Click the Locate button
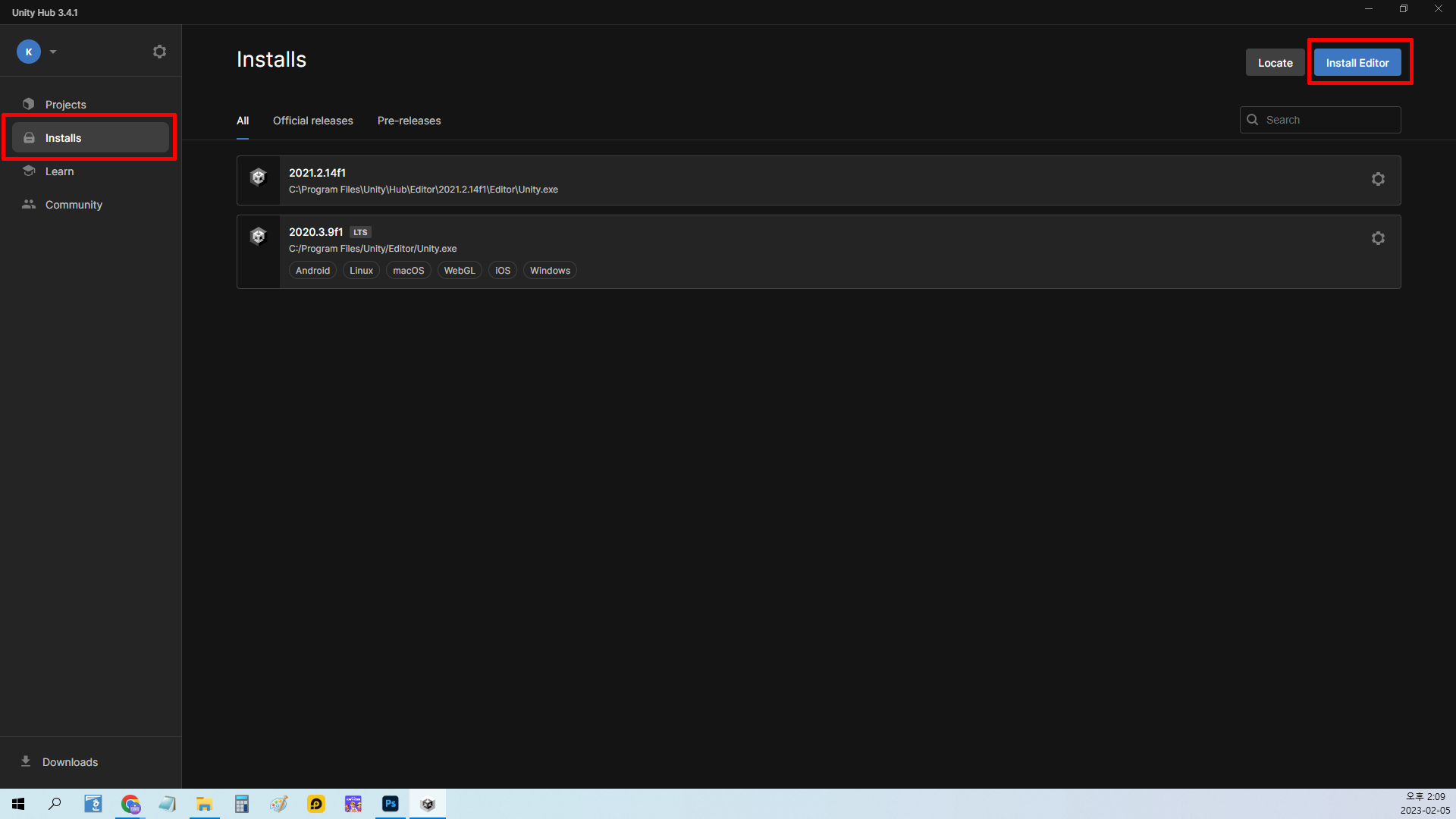The height and width of the screenshot is (819, 1456). coord(1275,63)
